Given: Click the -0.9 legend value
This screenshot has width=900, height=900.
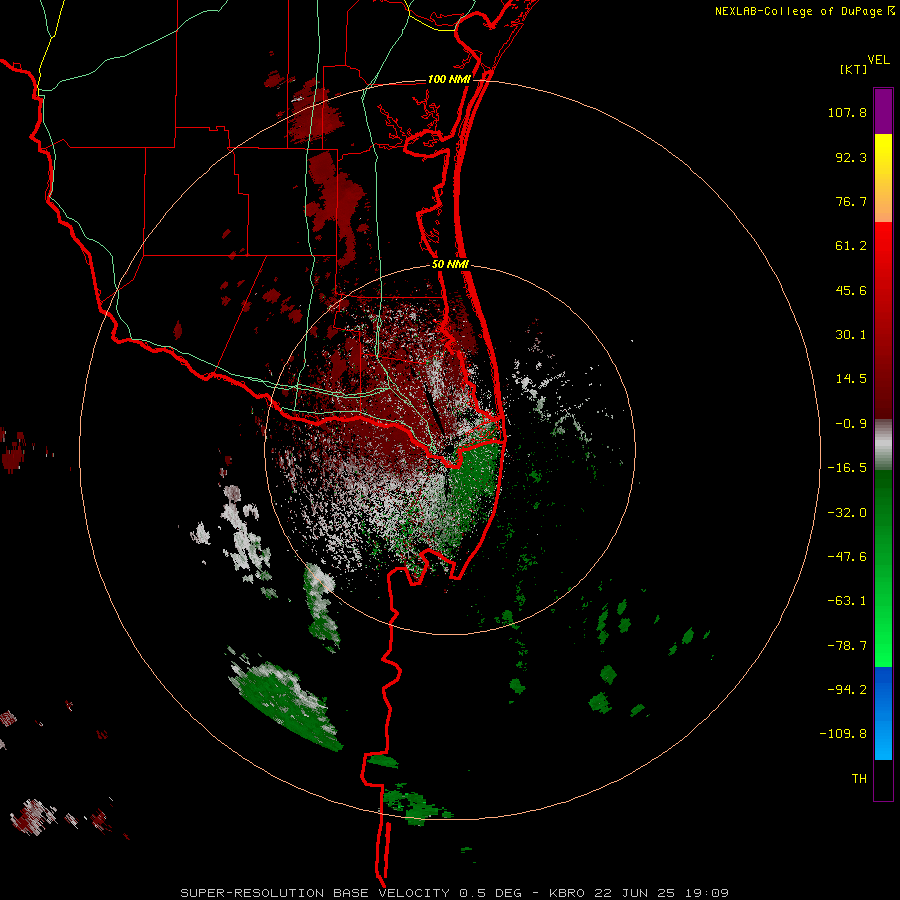Looking at the screenshot, I should (x=851, y=424).
